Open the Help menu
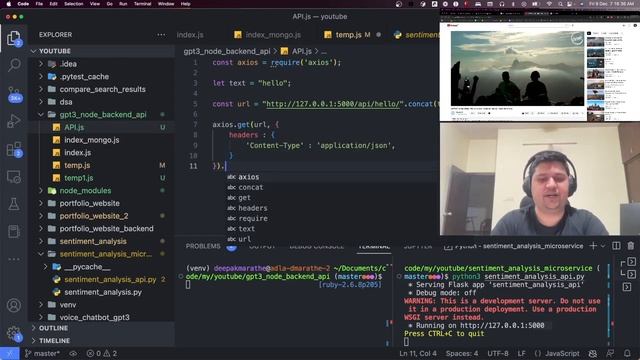The height and width of the screenshot is (360, 640). 185,4
